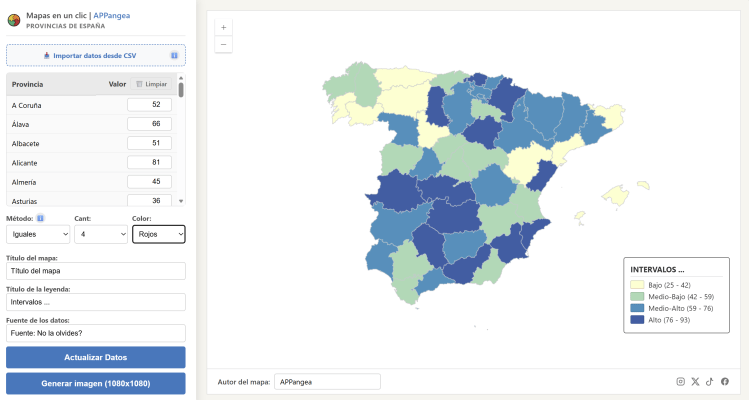Click the Título del mapa input field

pyautogui.click(x=96, y=271)
